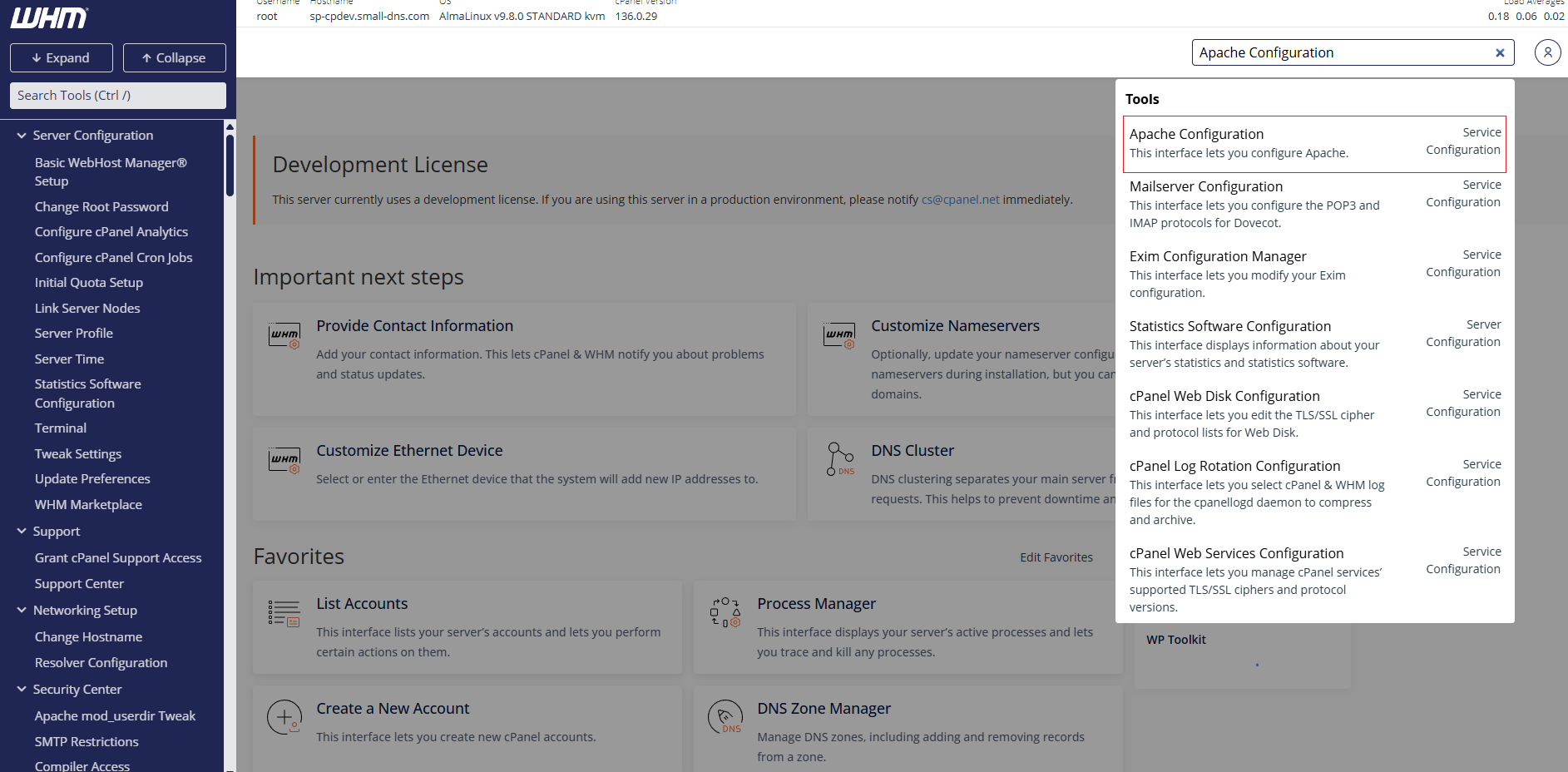Open Grant cPanel Support Access
Viewport: 1568px width, 772px height.
(x=118, y=557)
